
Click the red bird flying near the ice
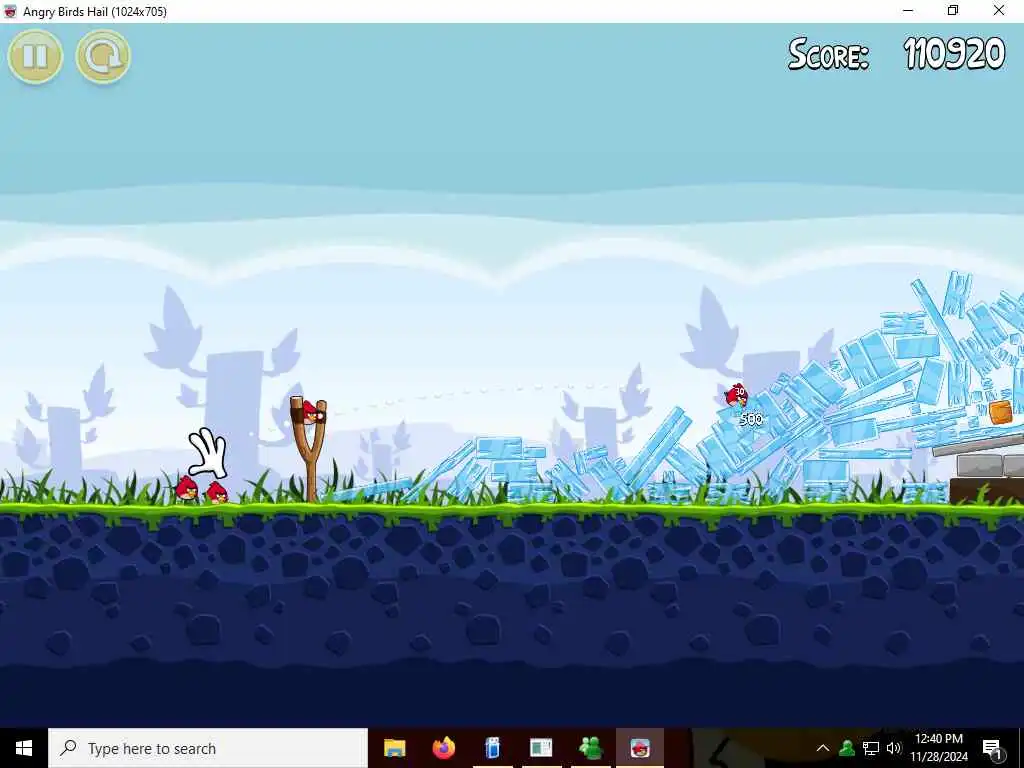click(737, 395)
